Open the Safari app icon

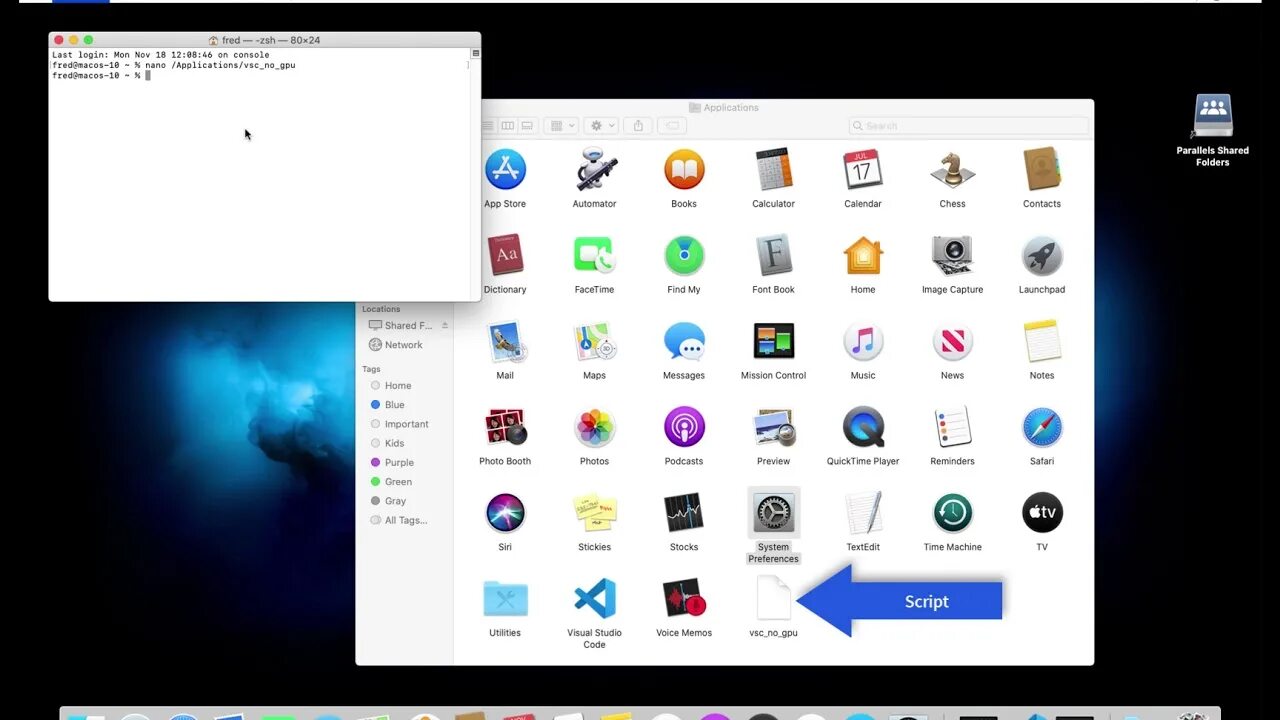click(x=1042, y=428)
